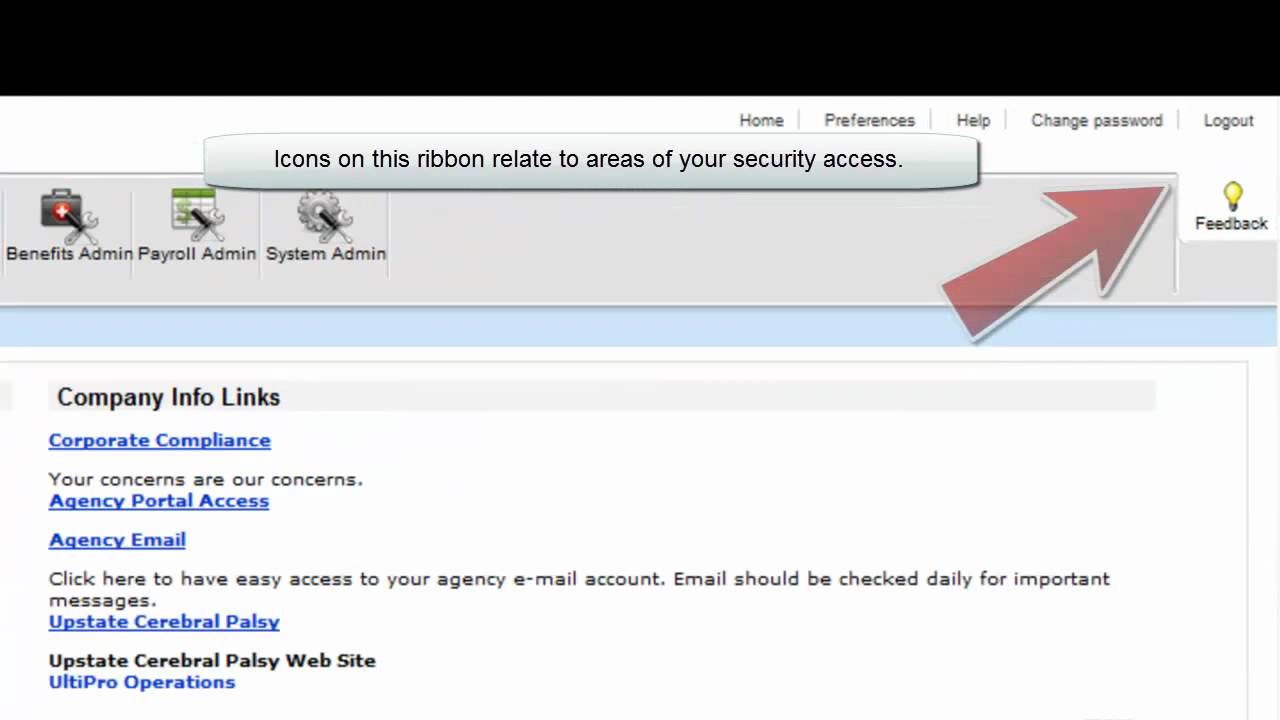1280x720 pixels.
Task: Open the System Admin gears icon
Action: [325, 216]
